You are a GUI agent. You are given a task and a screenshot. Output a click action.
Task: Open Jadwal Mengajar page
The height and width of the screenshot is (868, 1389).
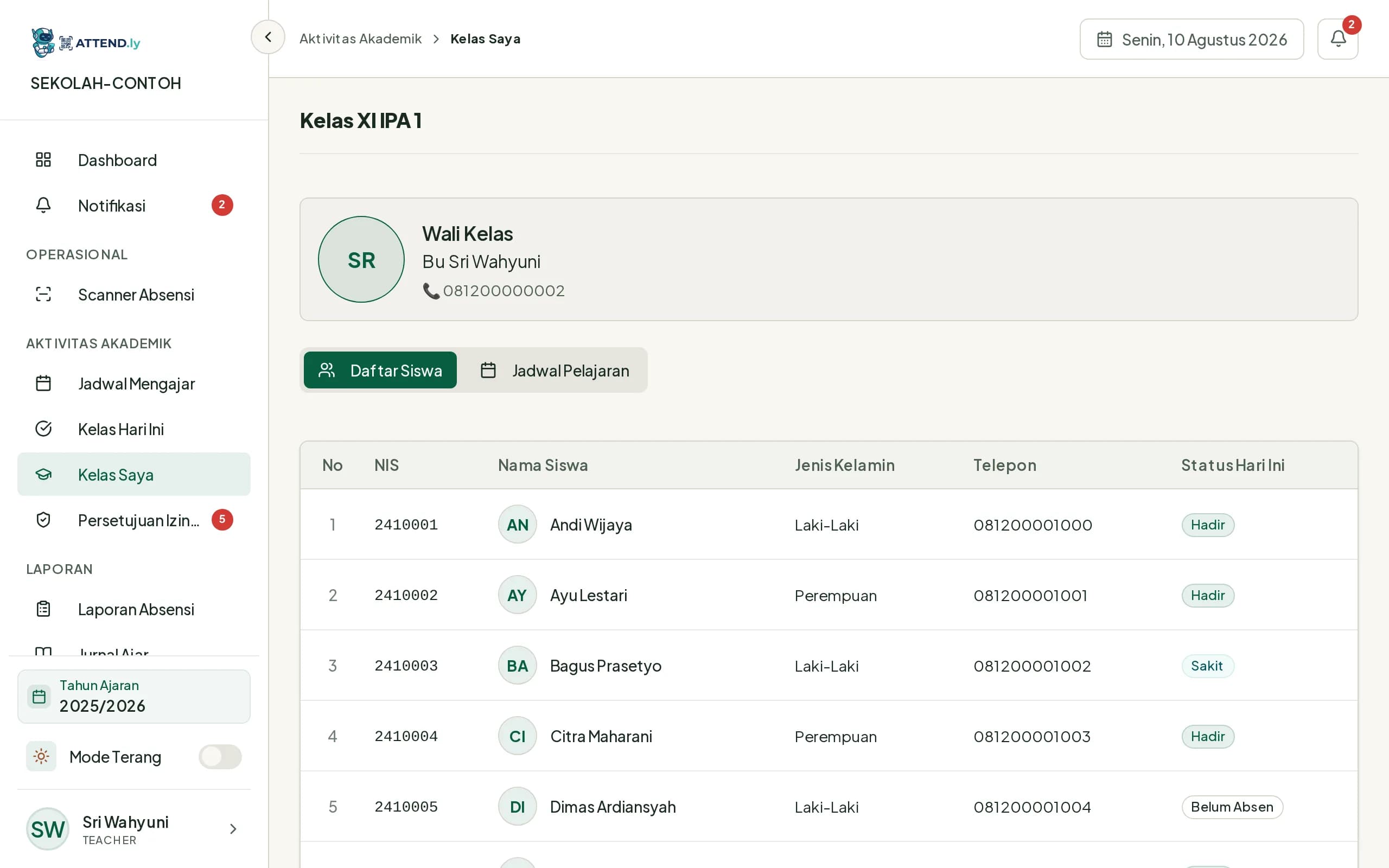pos(133,383)
